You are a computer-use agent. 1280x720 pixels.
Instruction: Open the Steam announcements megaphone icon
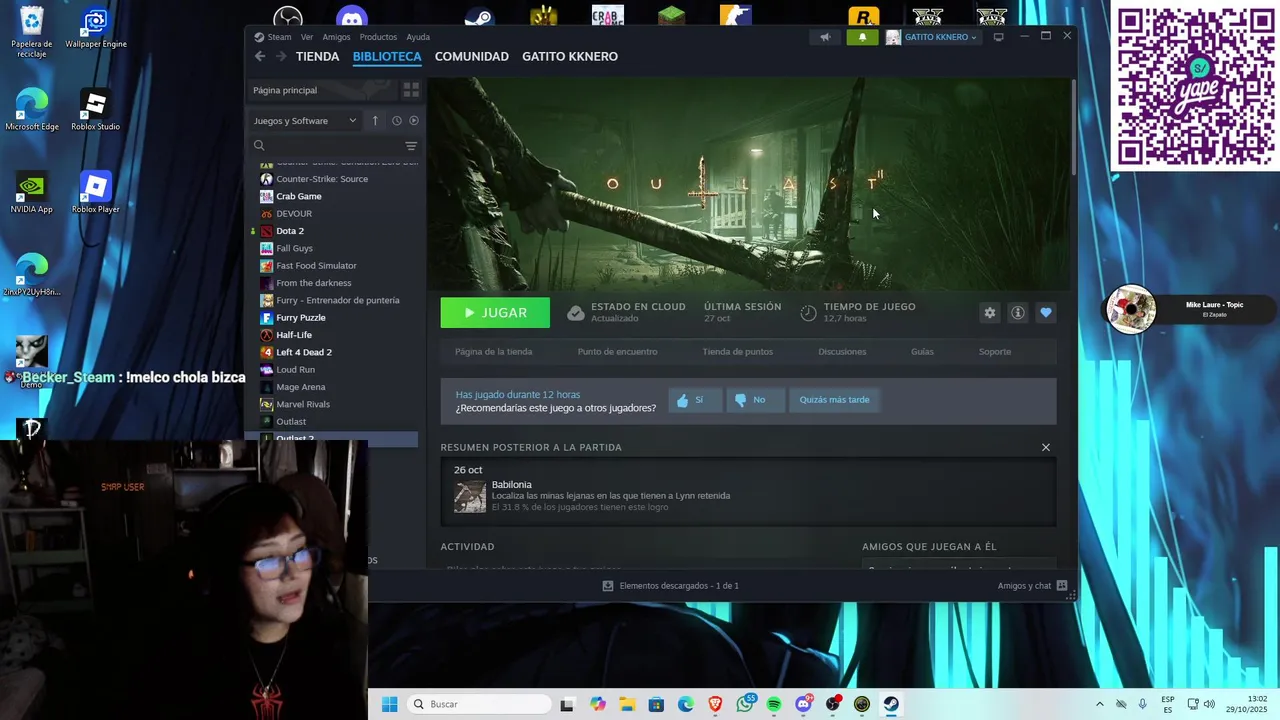click(x=825, y=37)
